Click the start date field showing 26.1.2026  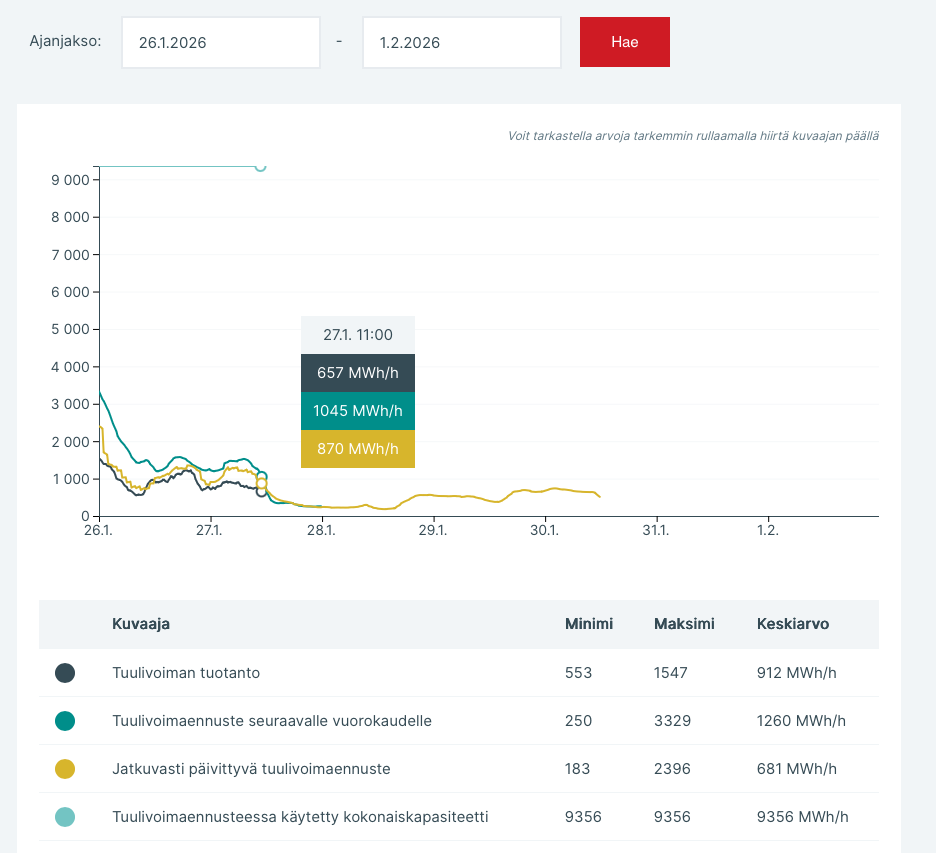[x=220, y=43]
